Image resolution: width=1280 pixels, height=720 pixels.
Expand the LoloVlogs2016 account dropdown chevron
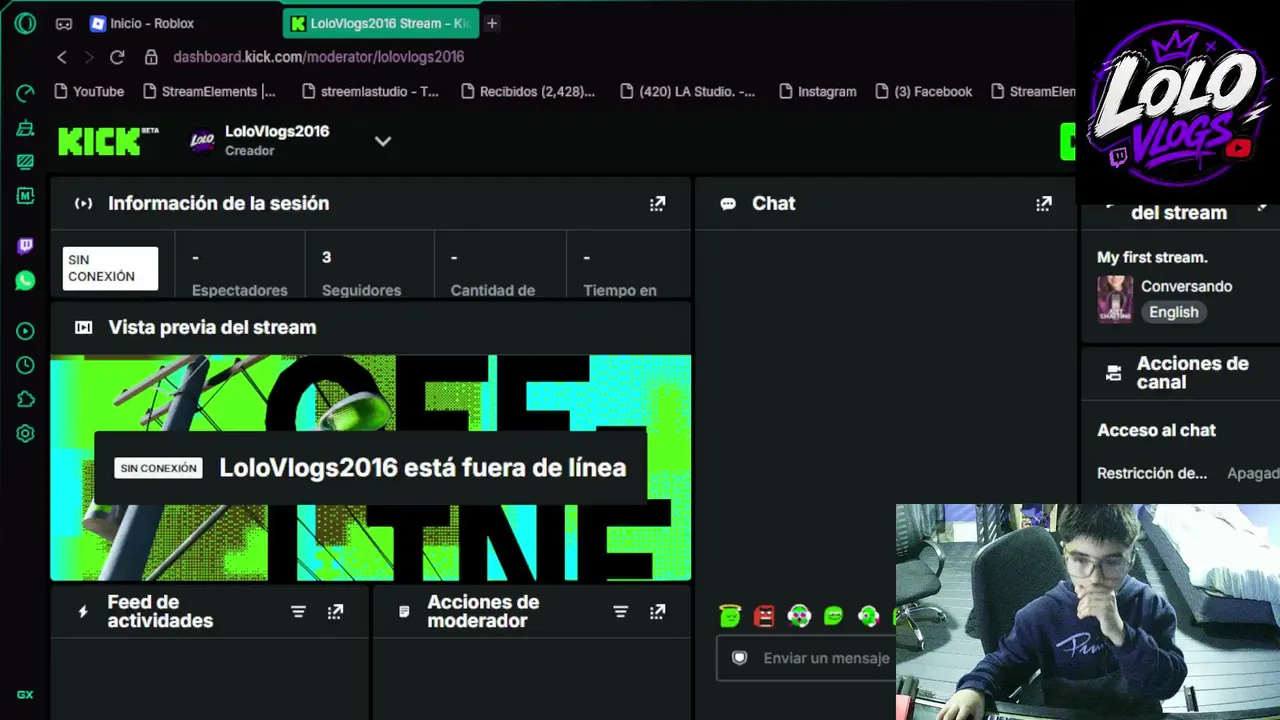point(382,141)
